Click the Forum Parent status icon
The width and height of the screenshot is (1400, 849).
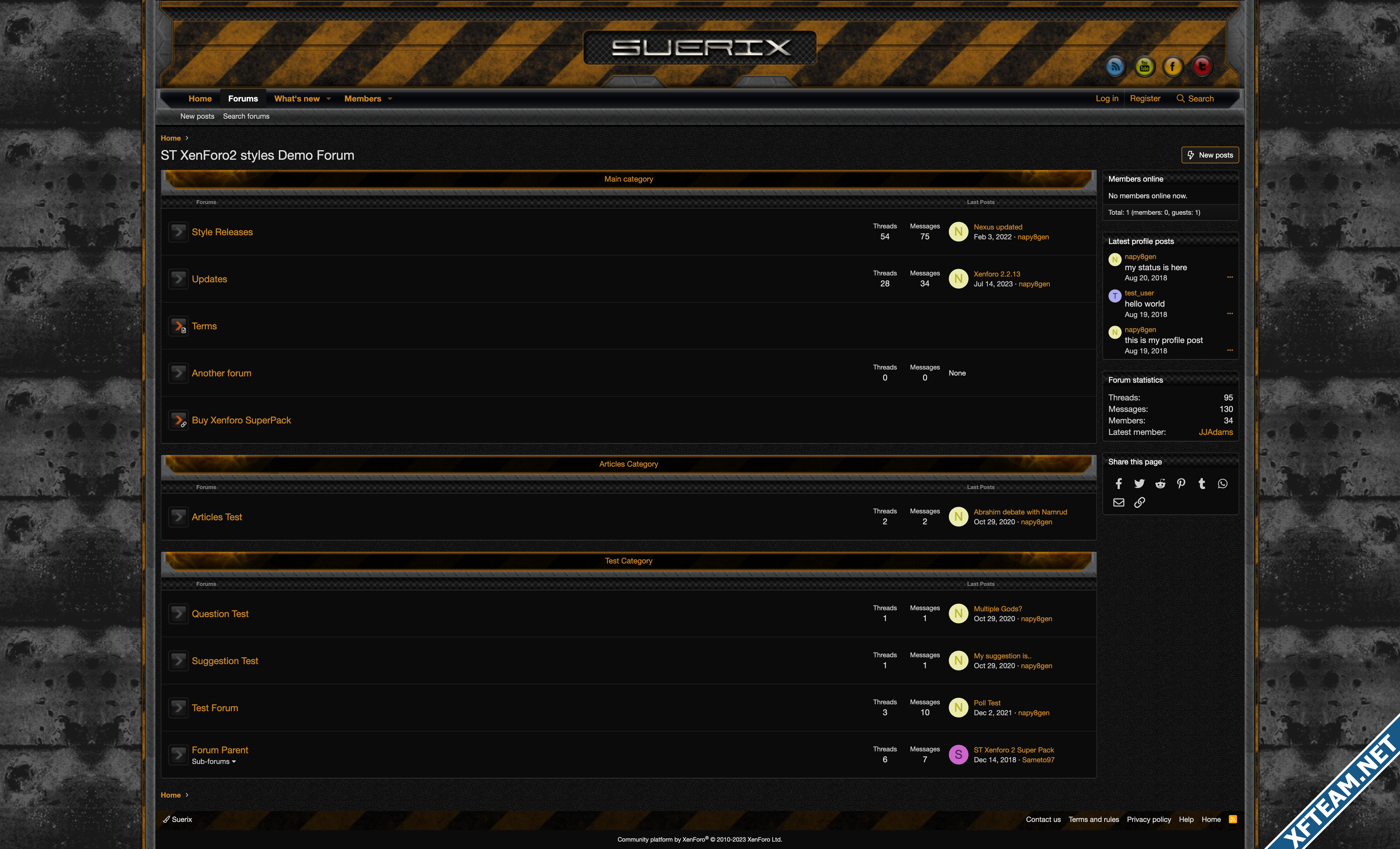pos(178,755)
